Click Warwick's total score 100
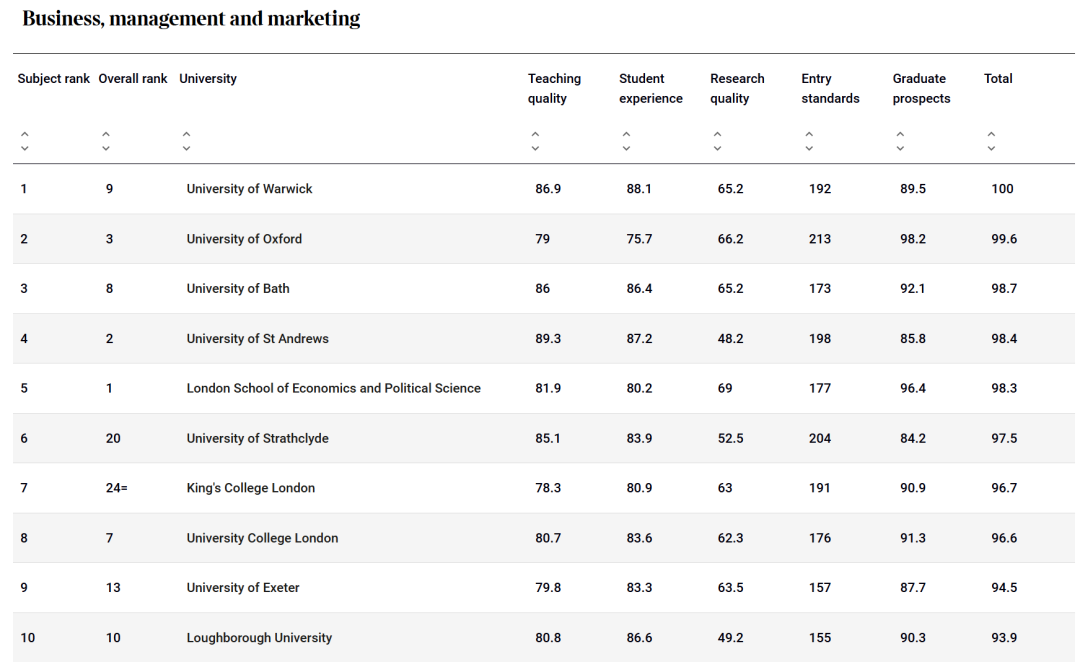This screenshot has height=662, width=1080. 1002,189
